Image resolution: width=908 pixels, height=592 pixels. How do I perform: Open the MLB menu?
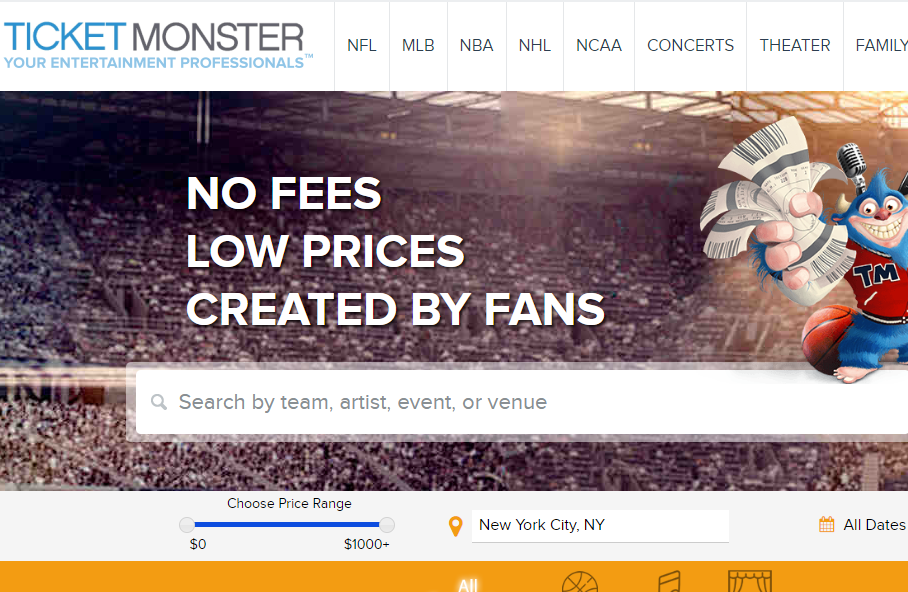click(418, 46)
